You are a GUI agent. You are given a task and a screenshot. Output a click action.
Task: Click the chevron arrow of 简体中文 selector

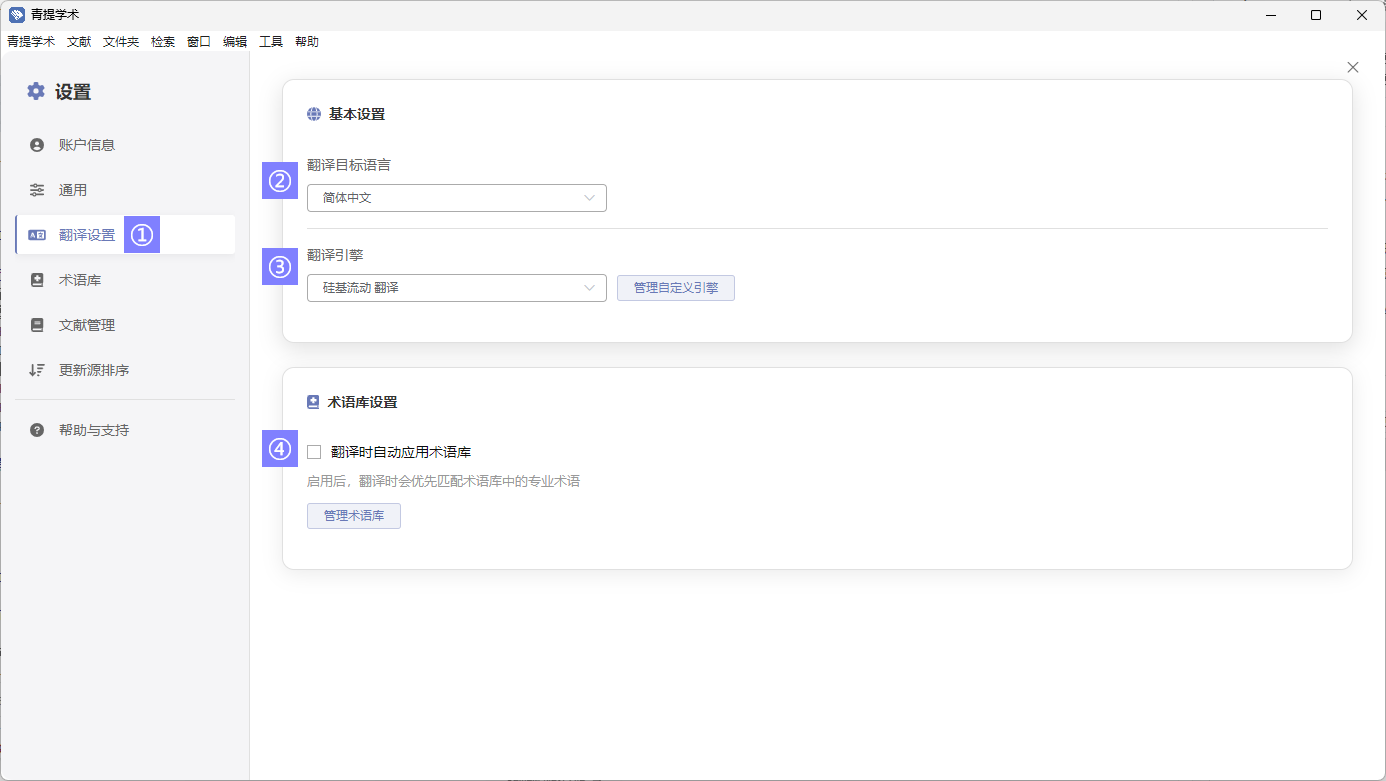coord(590,198)
